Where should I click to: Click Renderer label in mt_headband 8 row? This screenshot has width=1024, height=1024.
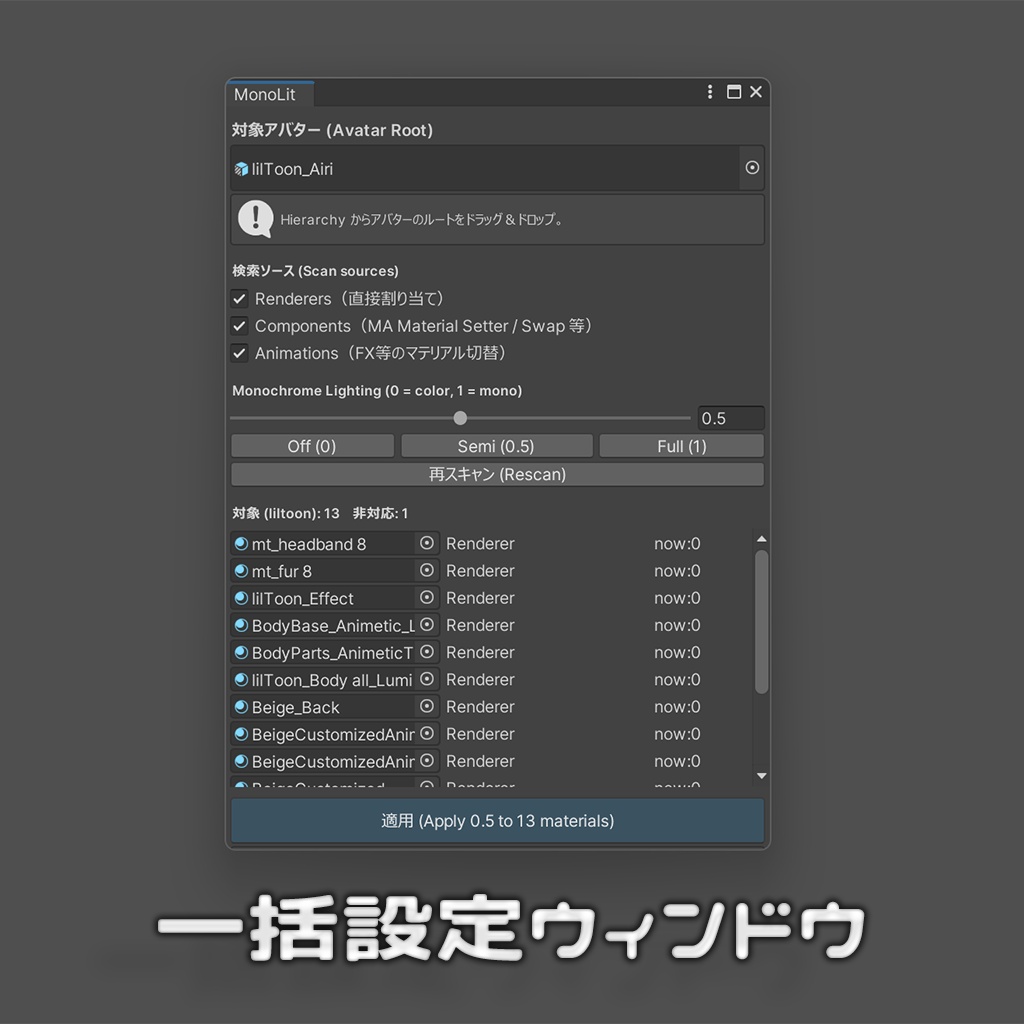click(x=481, y=543)
